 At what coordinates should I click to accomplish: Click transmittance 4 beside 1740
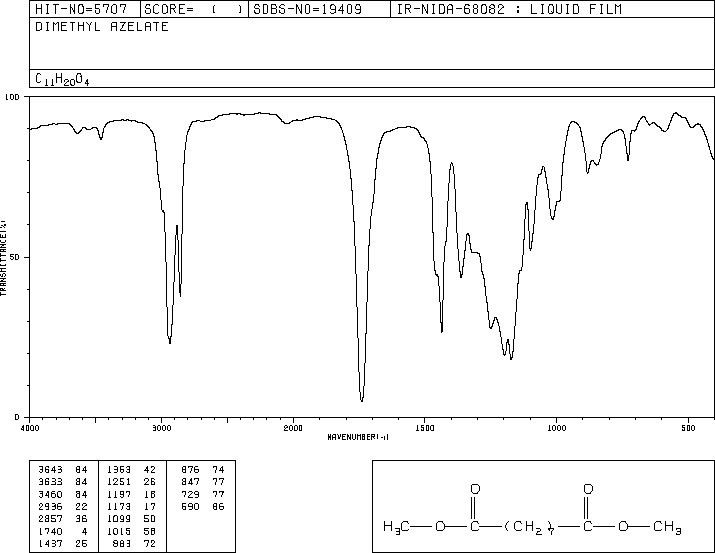tap(84, 531)
